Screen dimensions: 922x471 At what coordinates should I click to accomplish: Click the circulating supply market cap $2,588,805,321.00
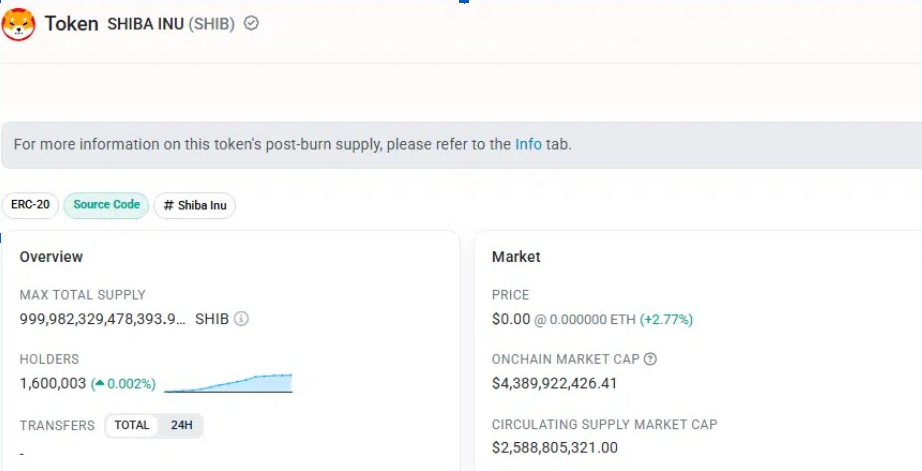tap(554, 447)
